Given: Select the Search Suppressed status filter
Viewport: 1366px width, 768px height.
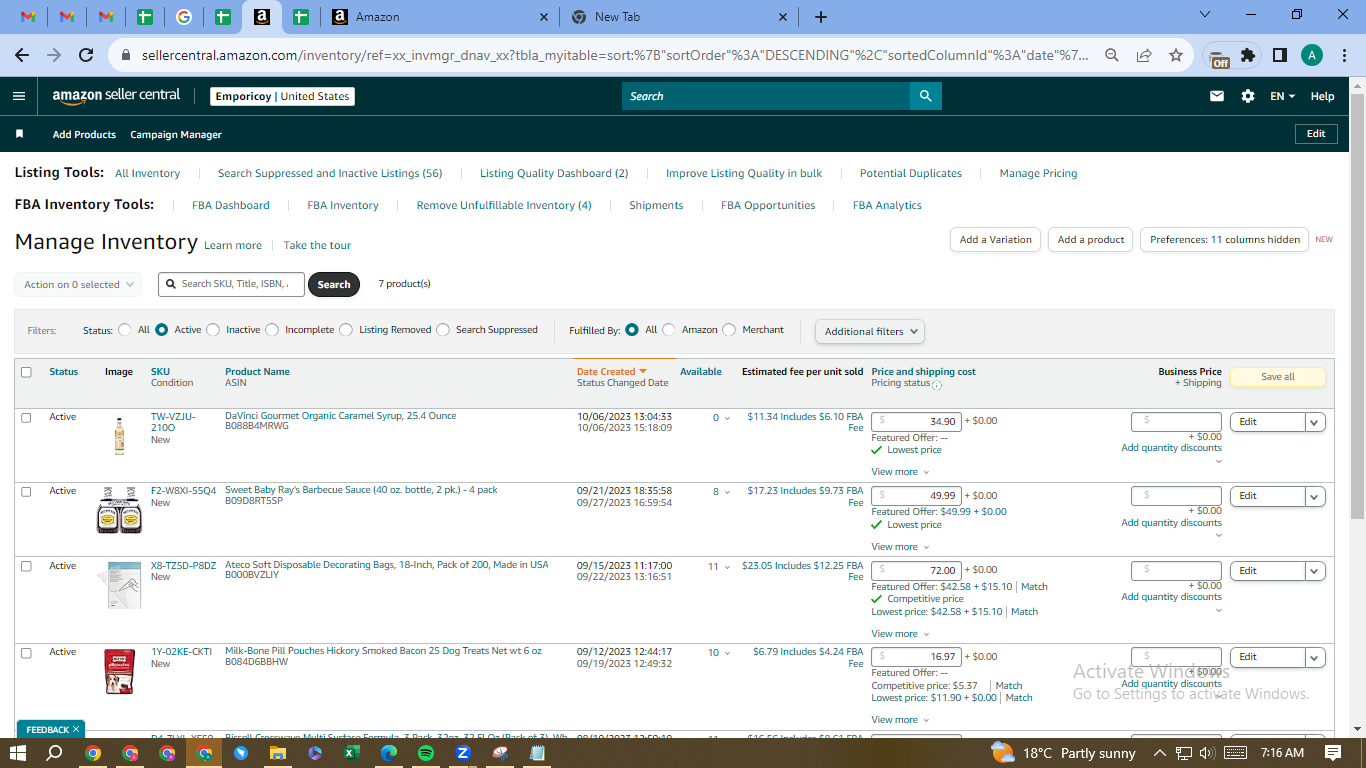Looking at the screenshot, I should click(443, 330).
